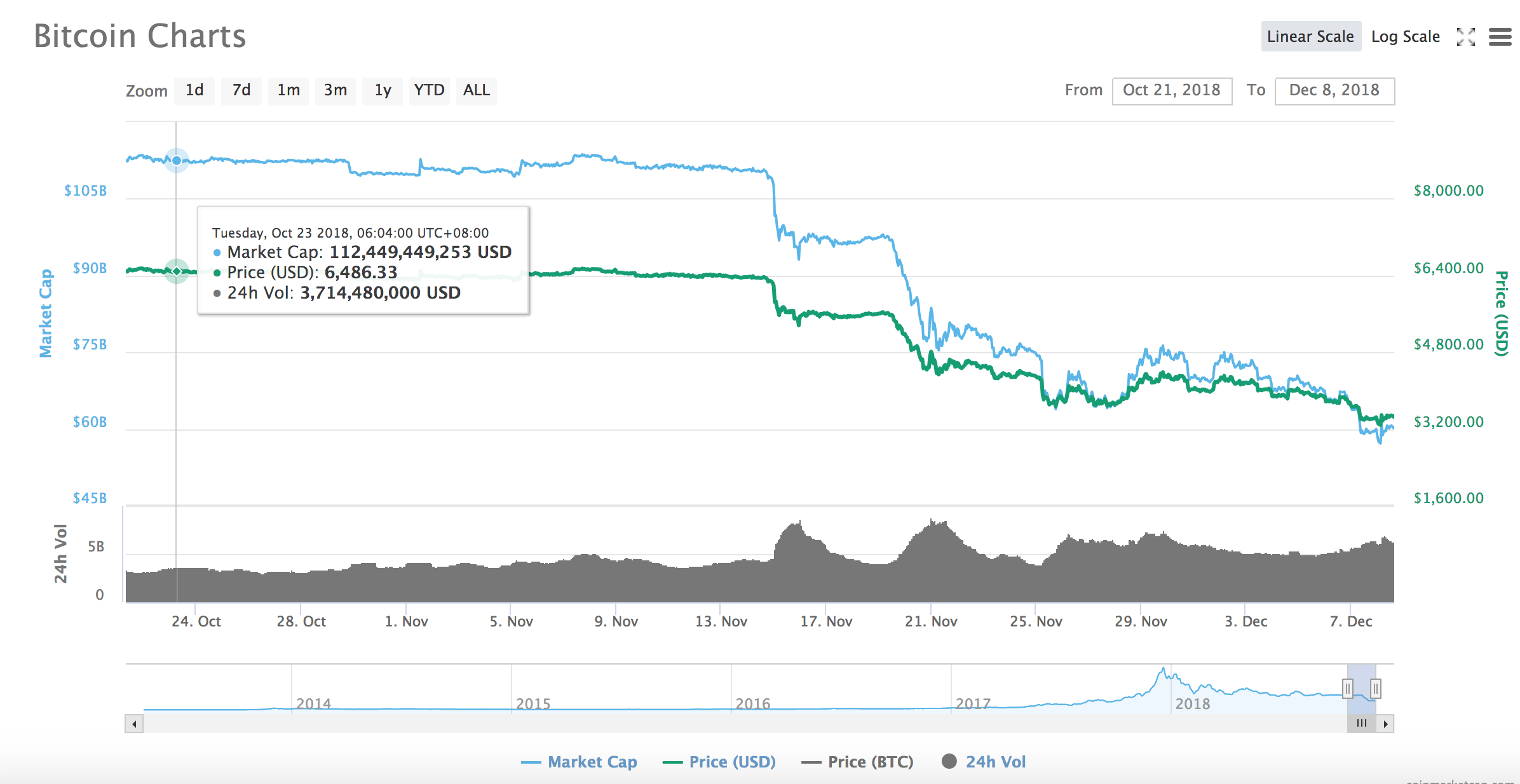Set zoom to YTD

[x=430, y=90]
